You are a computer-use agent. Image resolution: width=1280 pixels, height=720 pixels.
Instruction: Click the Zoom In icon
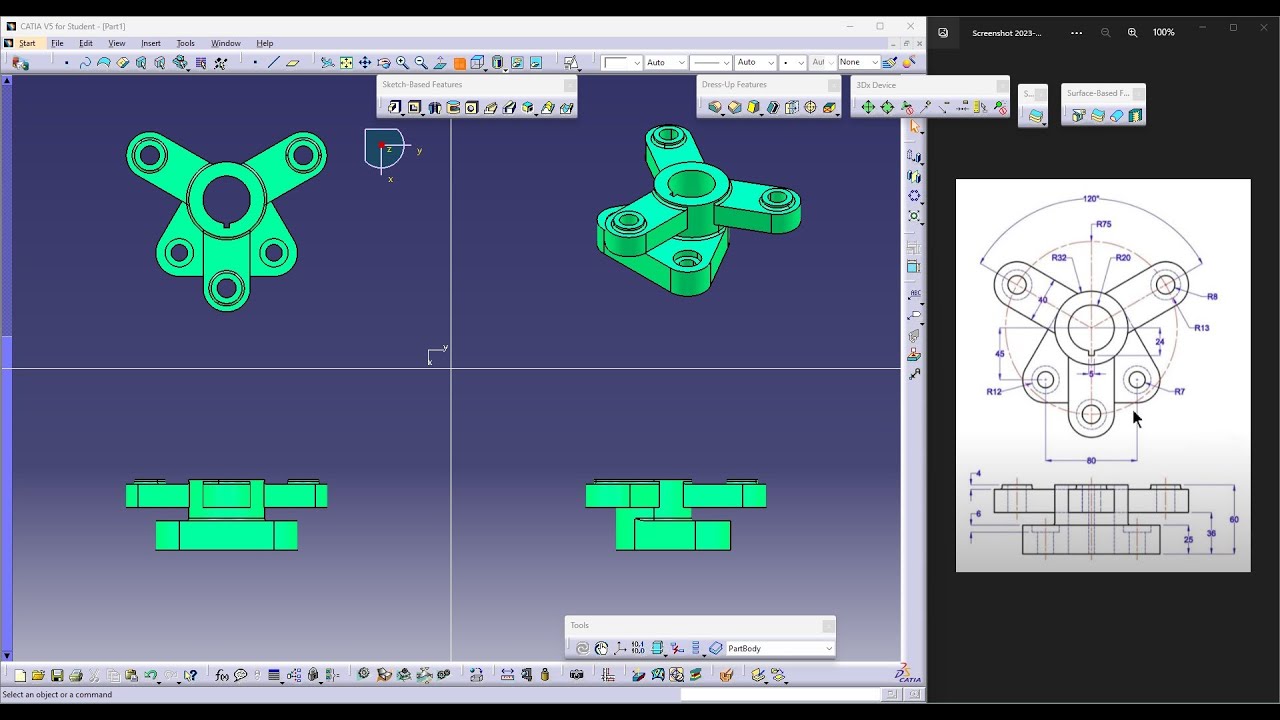click(x=402, y=62)
